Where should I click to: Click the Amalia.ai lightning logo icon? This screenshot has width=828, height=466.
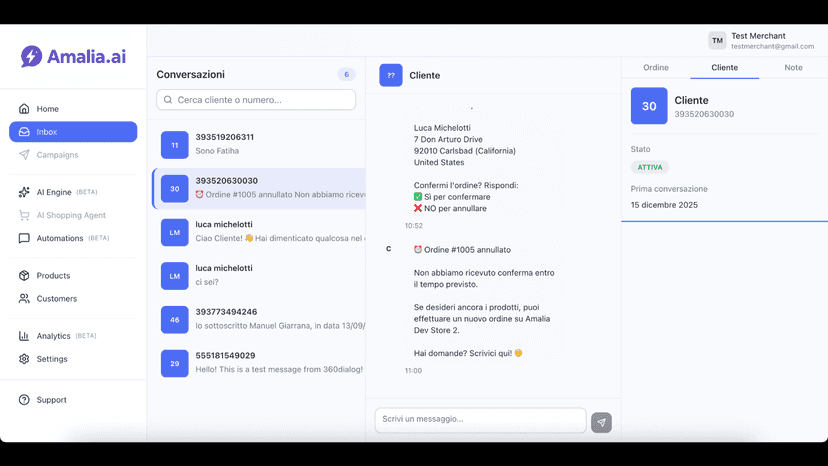tap(31, 56)
